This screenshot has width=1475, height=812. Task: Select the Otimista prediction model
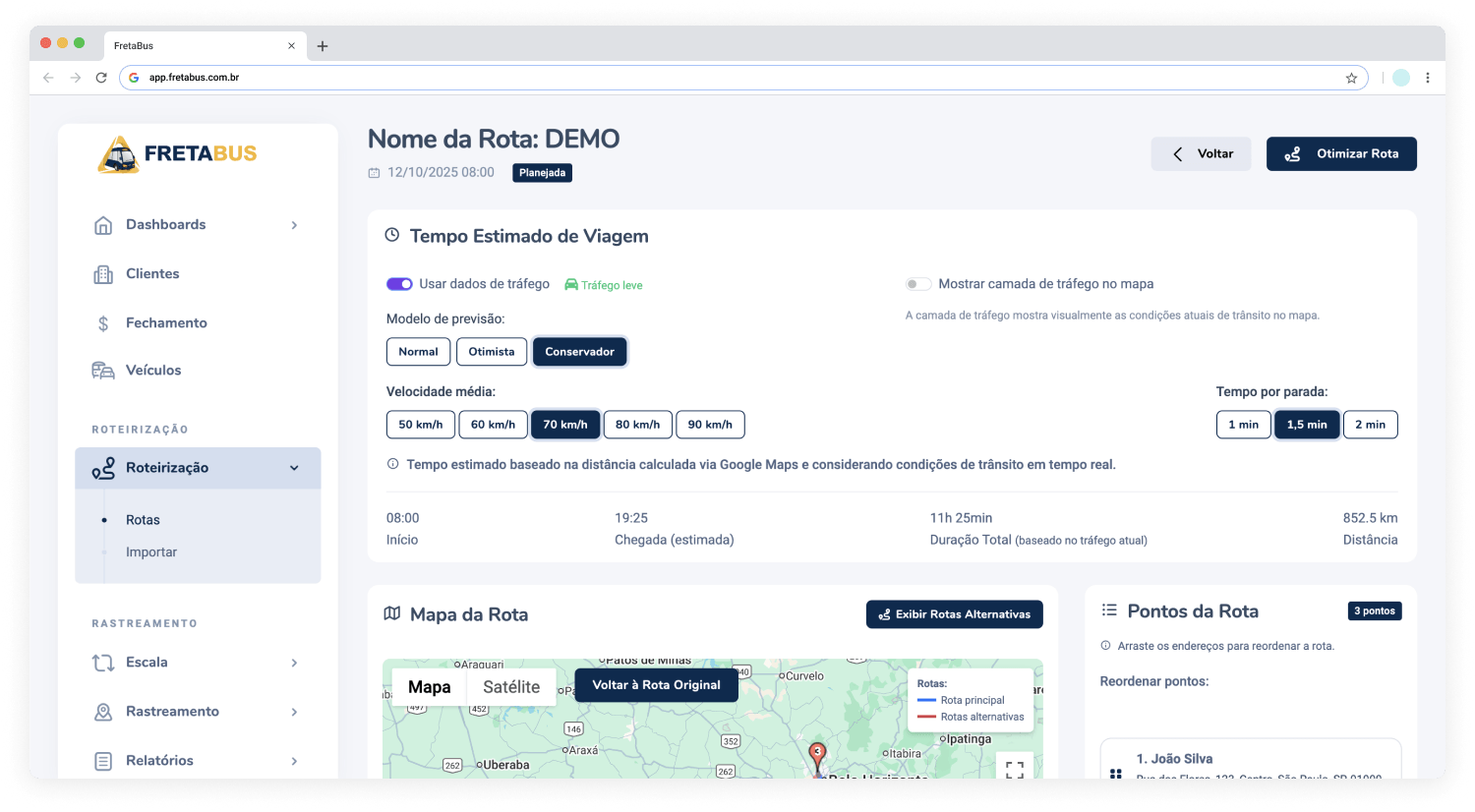491,352
